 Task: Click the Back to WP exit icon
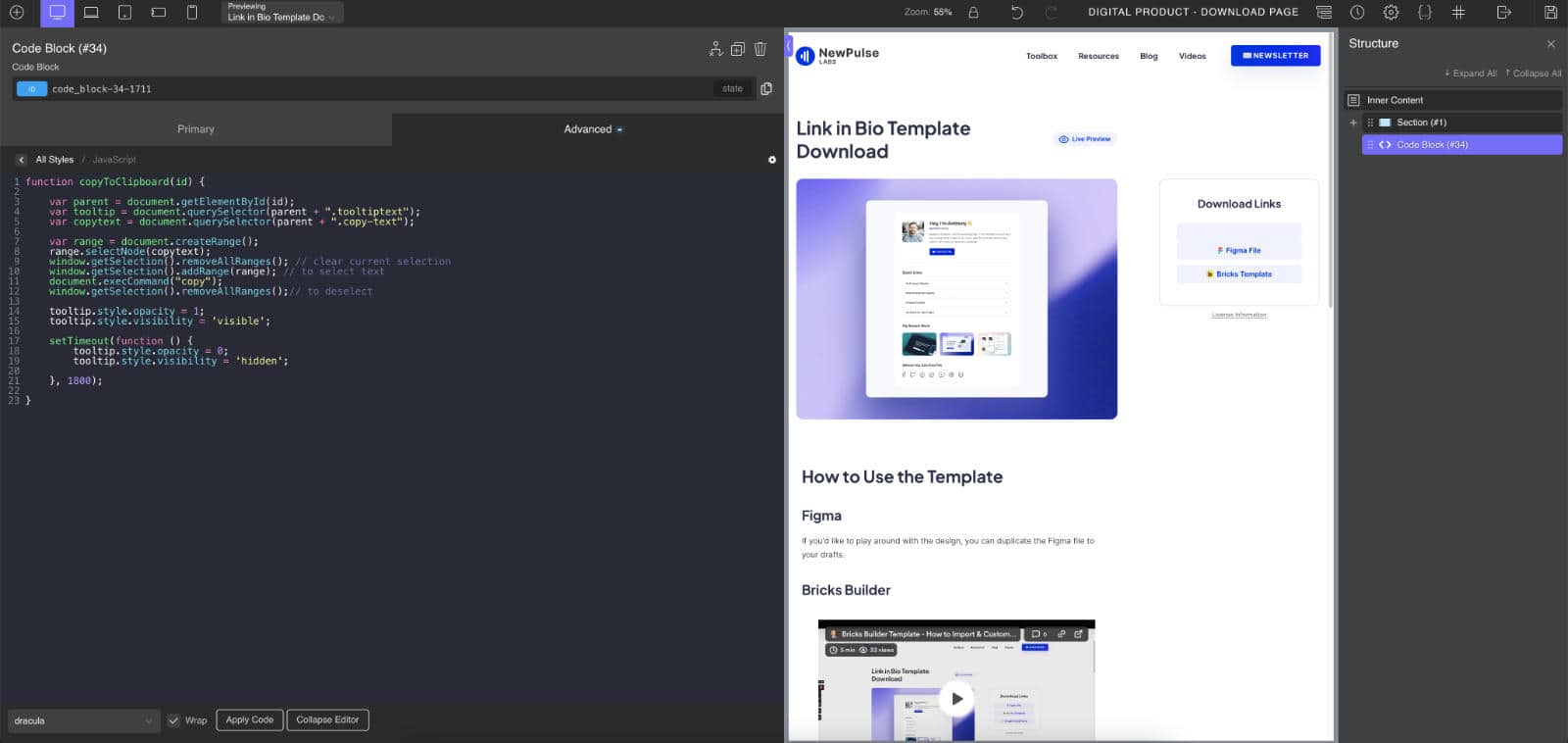1504,13
